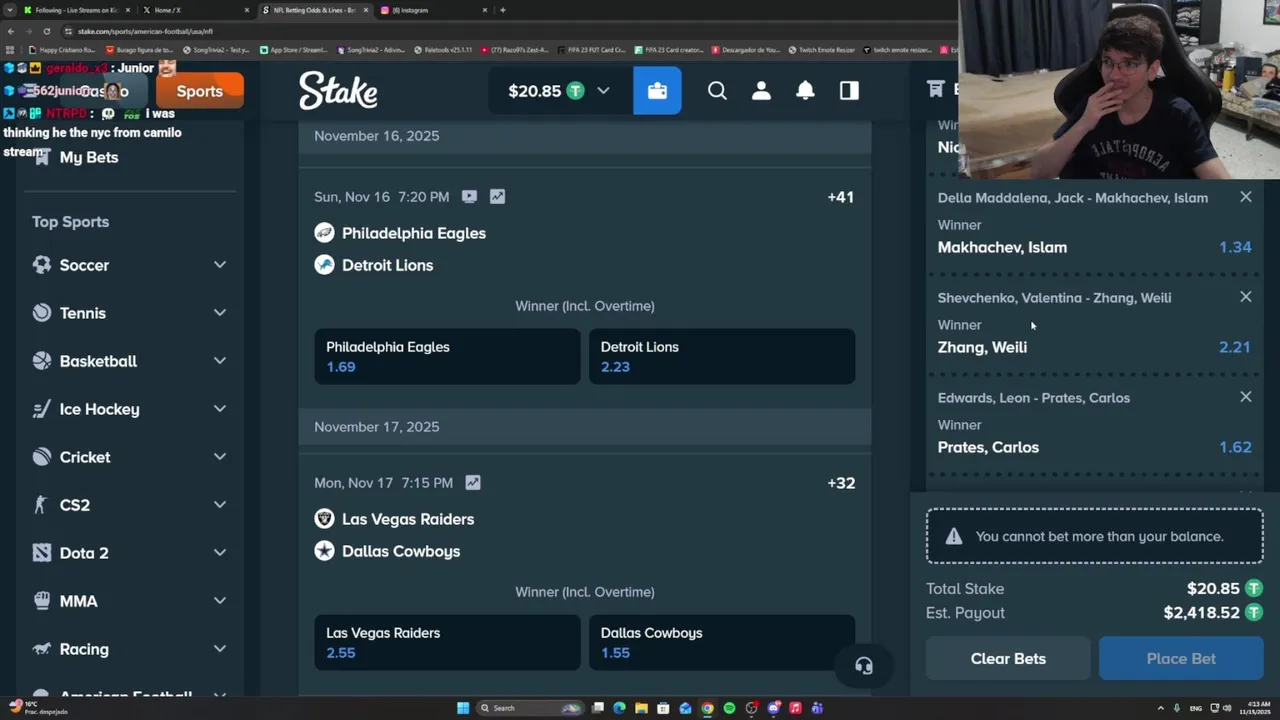
Task: Open the wallet from the blue wallet icon
Action: [657, 91]
